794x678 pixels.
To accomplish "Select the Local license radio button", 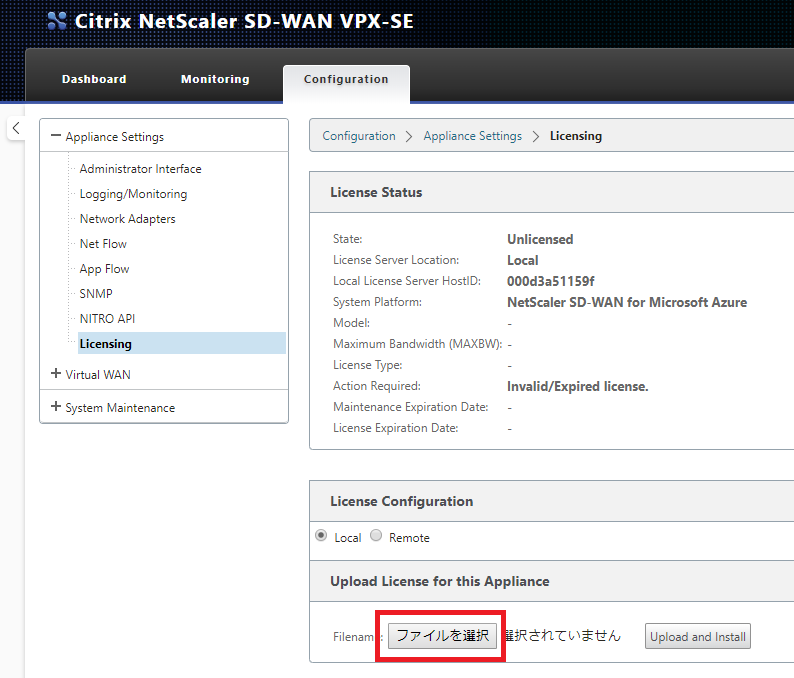I will coord(321,535).
